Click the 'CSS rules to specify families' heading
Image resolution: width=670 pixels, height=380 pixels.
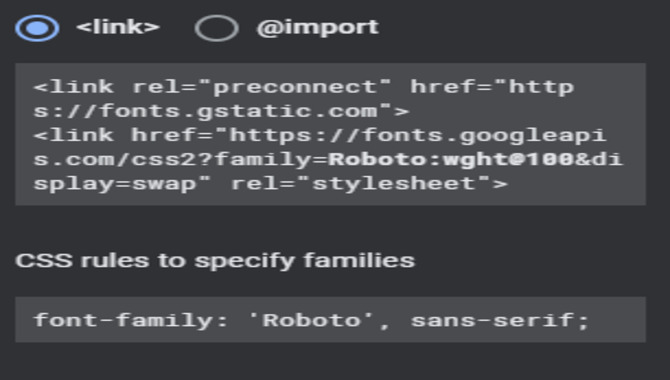pos(215,261)
